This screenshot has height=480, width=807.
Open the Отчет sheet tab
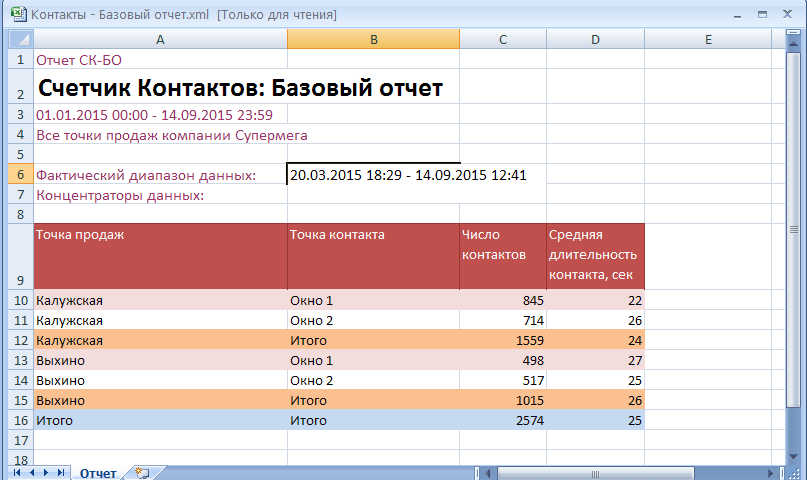pos(98,473)
